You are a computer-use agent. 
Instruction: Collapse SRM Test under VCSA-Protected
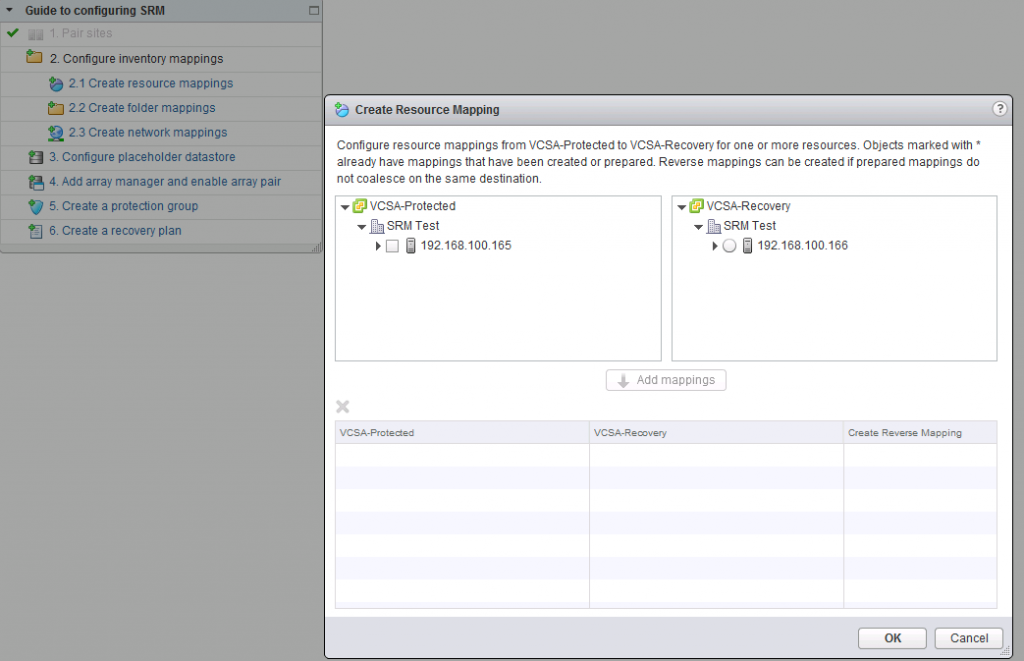point(362,227)
